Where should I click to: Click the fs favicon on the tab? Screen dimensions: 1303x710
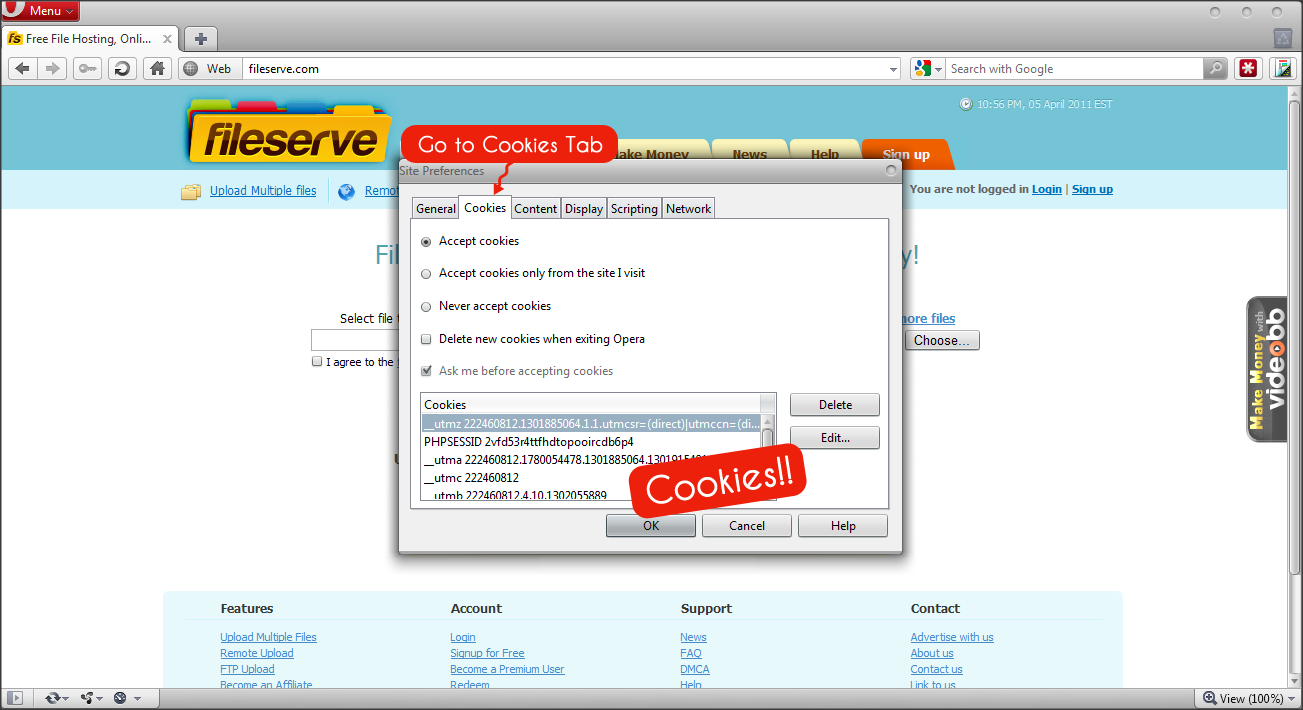(15, 39)
